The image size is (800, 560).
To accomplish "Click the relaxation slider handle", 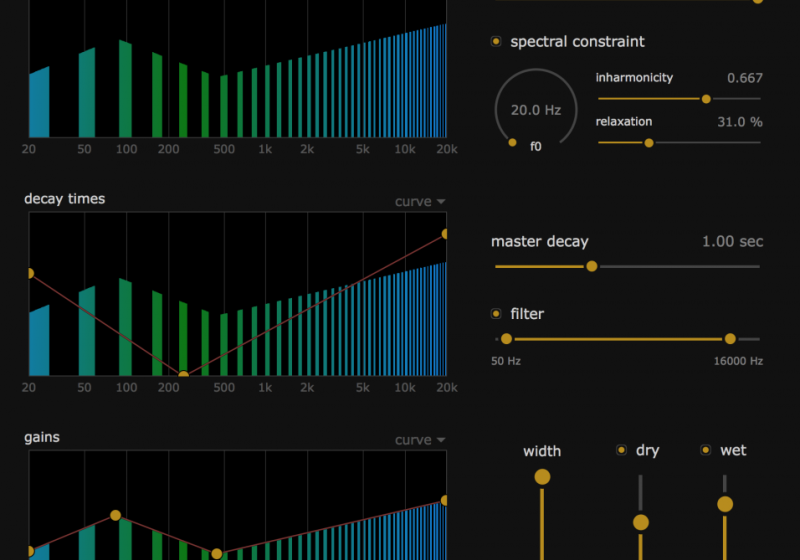I will 648,143.
